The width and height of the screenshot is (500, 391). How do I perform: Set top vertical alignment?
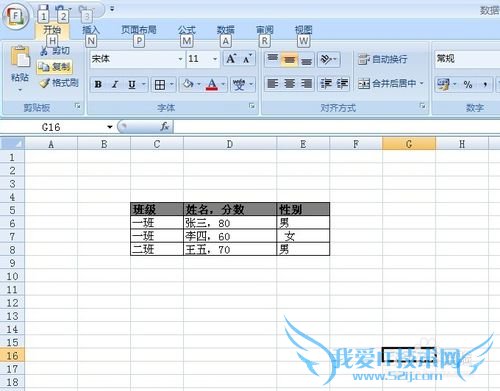[273, 59]
